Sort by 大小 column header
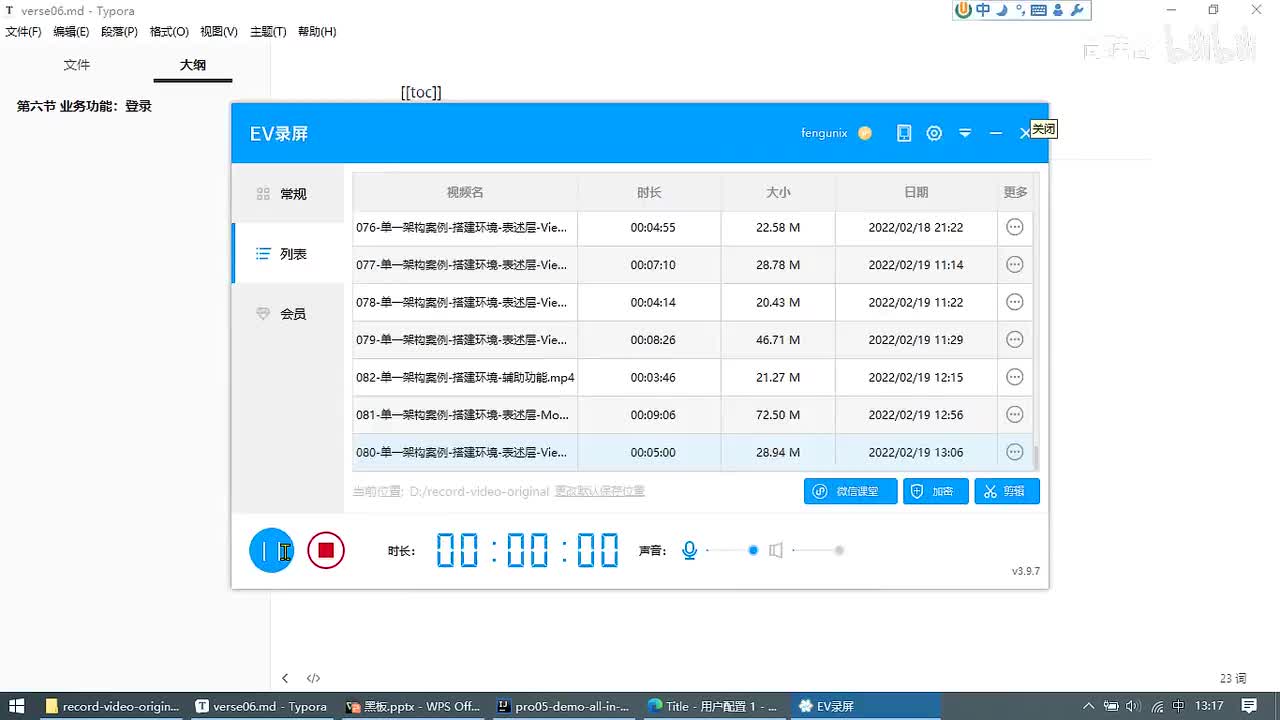Image resolution: width=1280 pixels, height=720 pixels. [778, 192]
